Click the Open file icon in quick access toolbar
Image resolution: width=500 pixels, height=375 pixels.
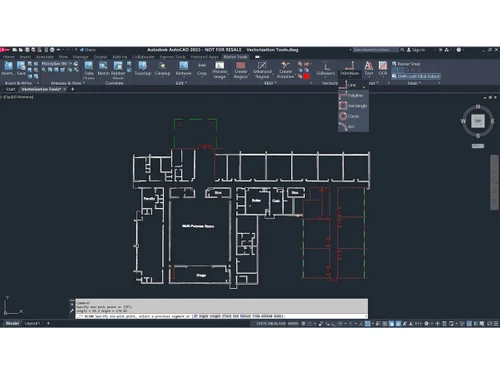(21, 50)
